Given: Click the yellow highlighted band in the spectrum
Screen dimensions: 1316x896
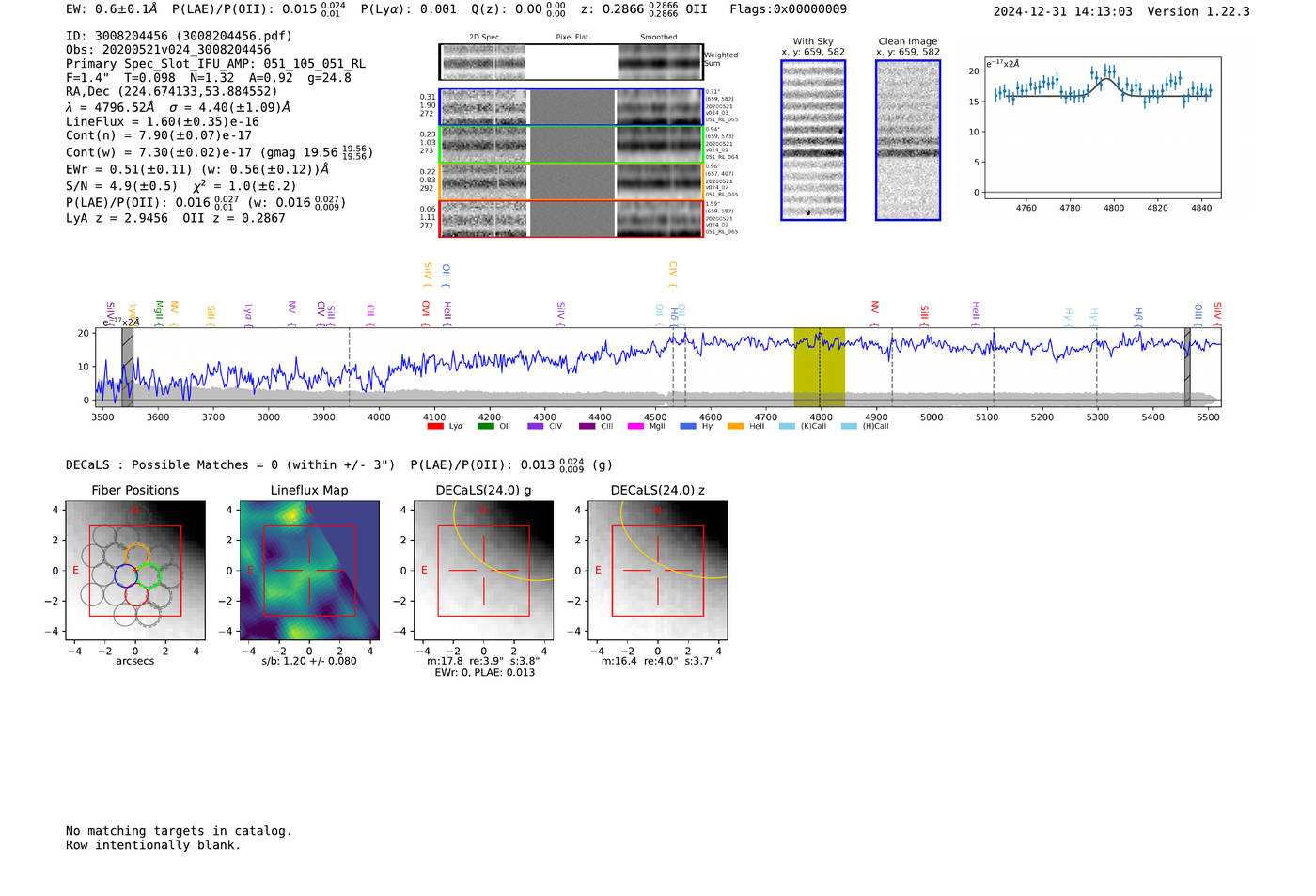Looking at the screenshot, I should 820,367.
